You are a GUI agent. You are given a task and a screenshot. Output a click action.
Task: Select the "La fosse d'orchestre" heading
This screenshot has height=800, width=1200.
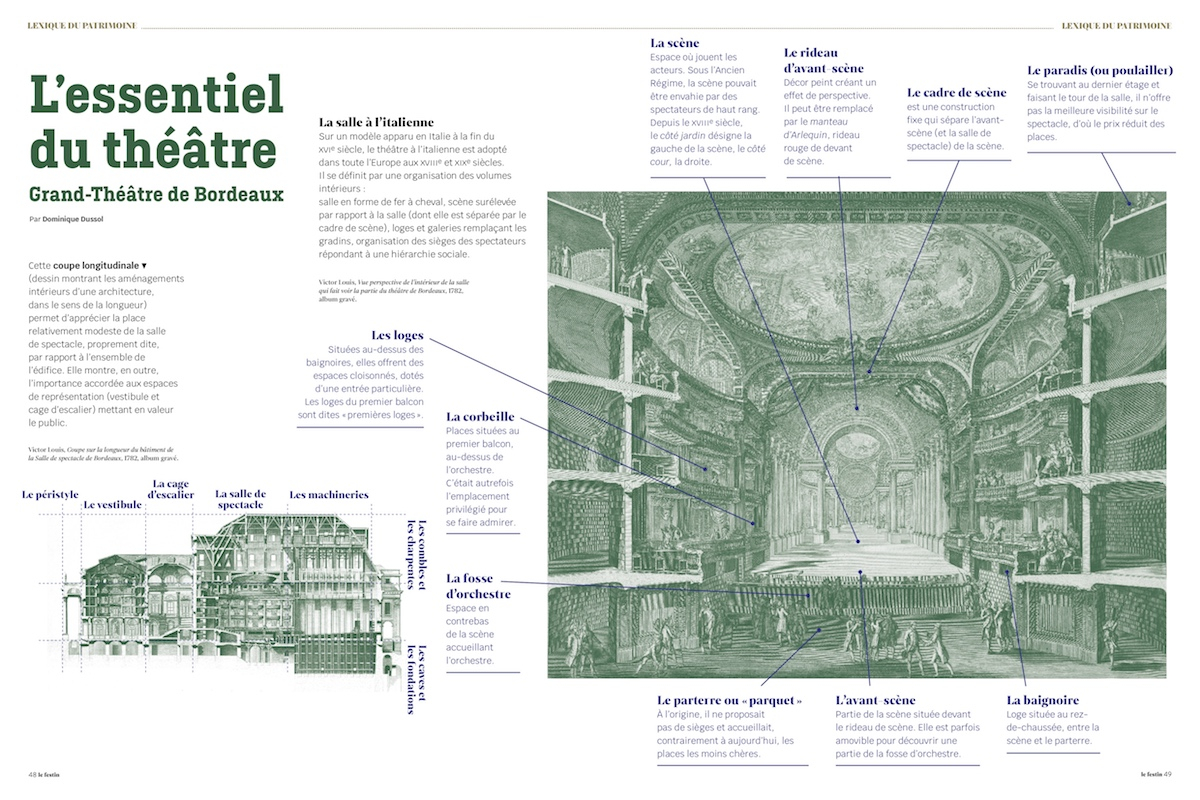tap(479, 586)
